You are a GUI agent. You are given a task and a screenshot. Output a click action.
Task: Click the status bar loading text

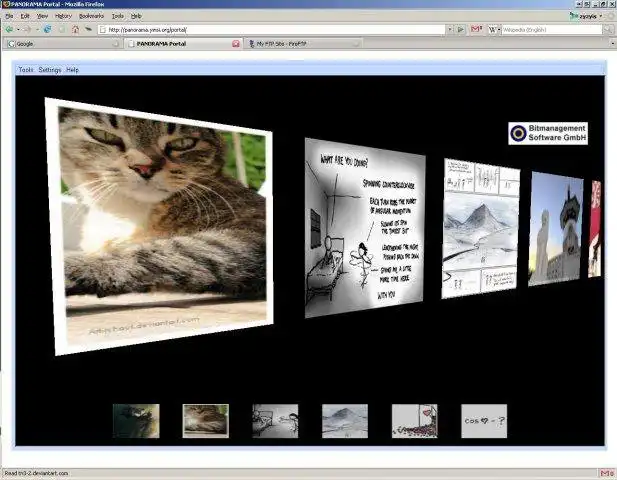coord(36,473)
